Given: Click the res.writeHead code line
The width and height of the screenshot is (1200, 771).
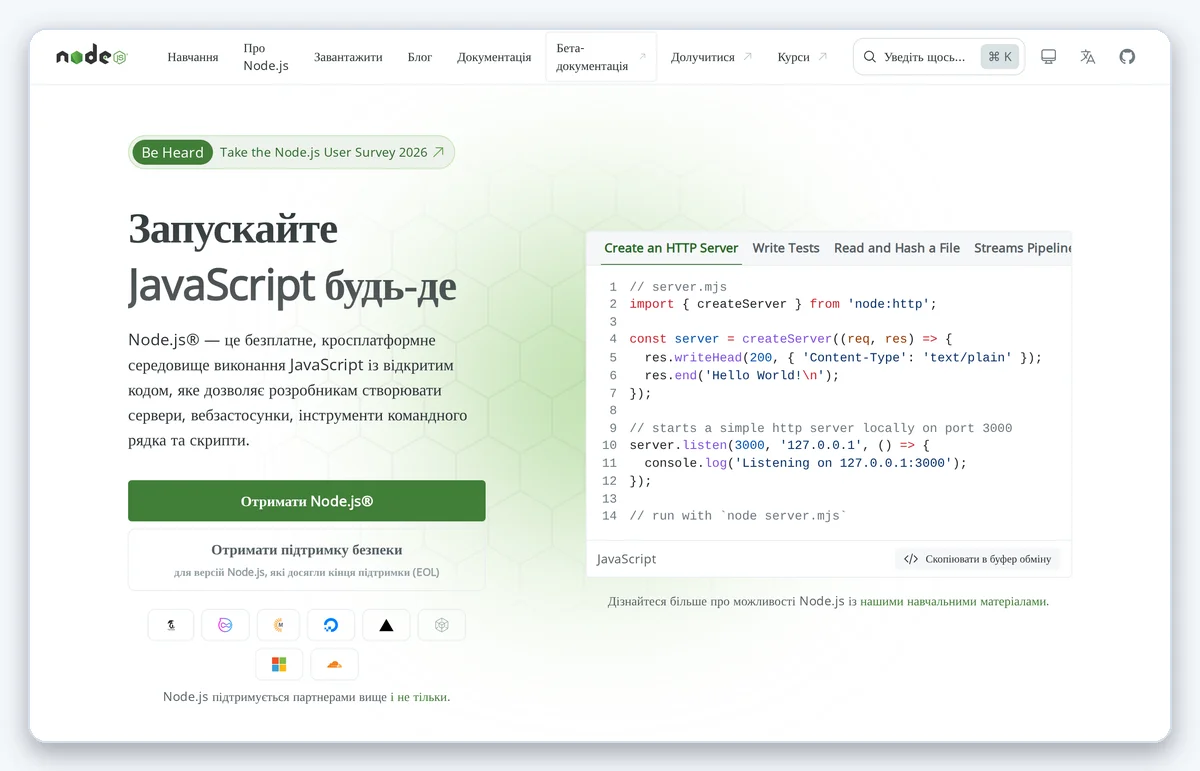Looking at the screenshot, I should (x=843, y=357).
